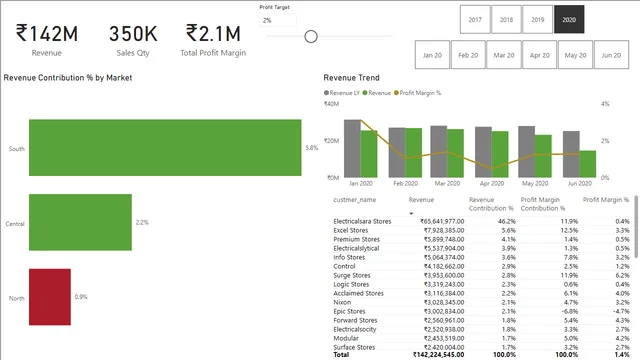Select the Modular customer row

point(482,338)
